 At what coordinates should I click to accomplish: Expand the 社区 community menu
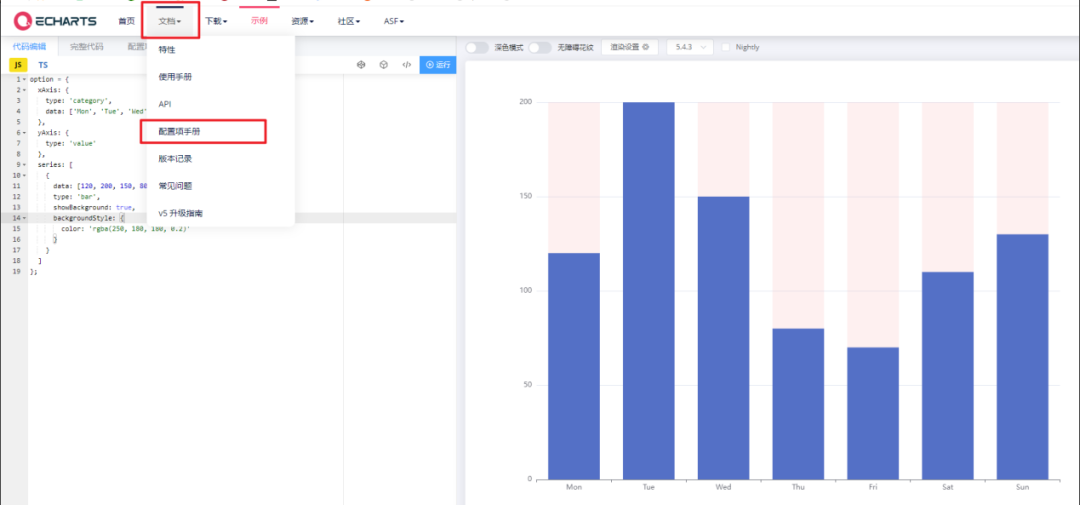click(x=349, y=21)
